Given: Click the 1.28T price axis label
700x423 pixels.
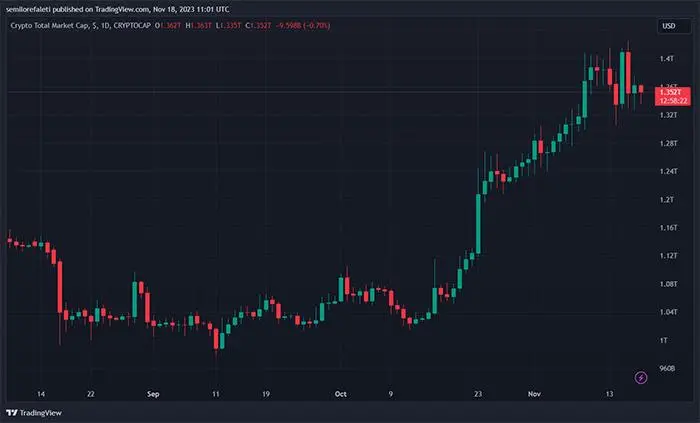Looking at the screenshot, I should click(668, 143).
